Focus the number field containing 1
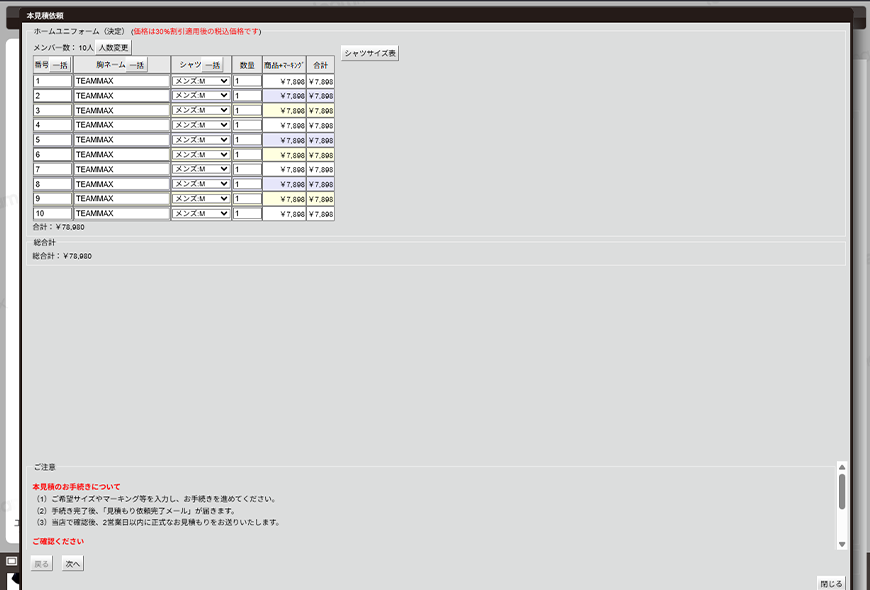This screenshot has height=590, width=870. pos(53,81)
